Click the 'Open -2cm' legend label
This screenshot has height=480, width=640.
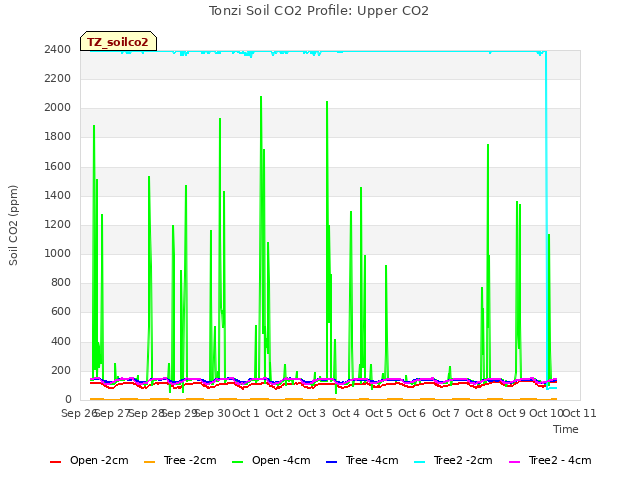pyautogui.click(x=99, y=460)
